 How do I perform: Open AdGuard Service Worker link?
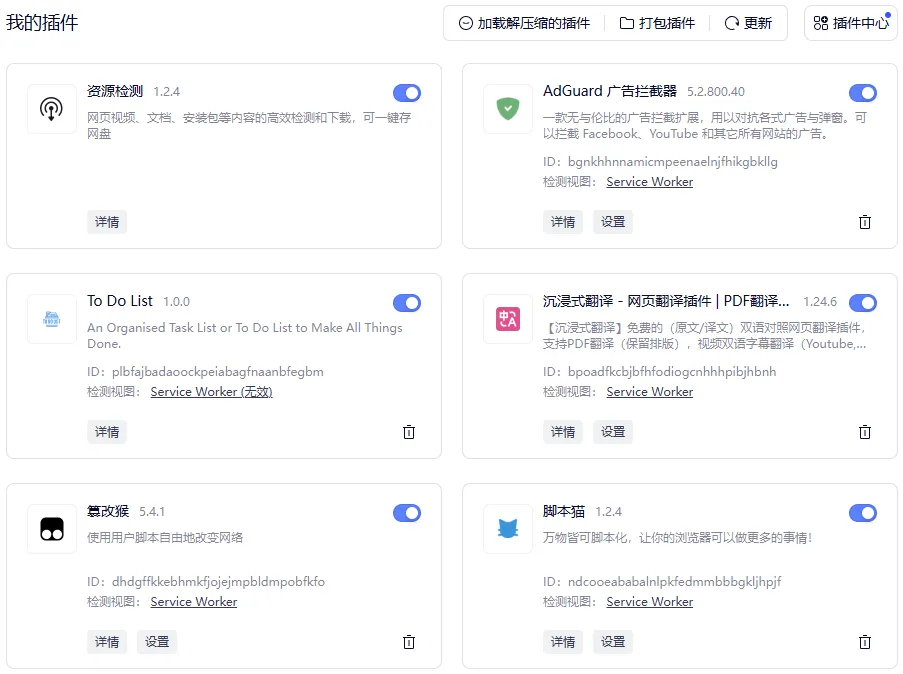click(650, 182)
